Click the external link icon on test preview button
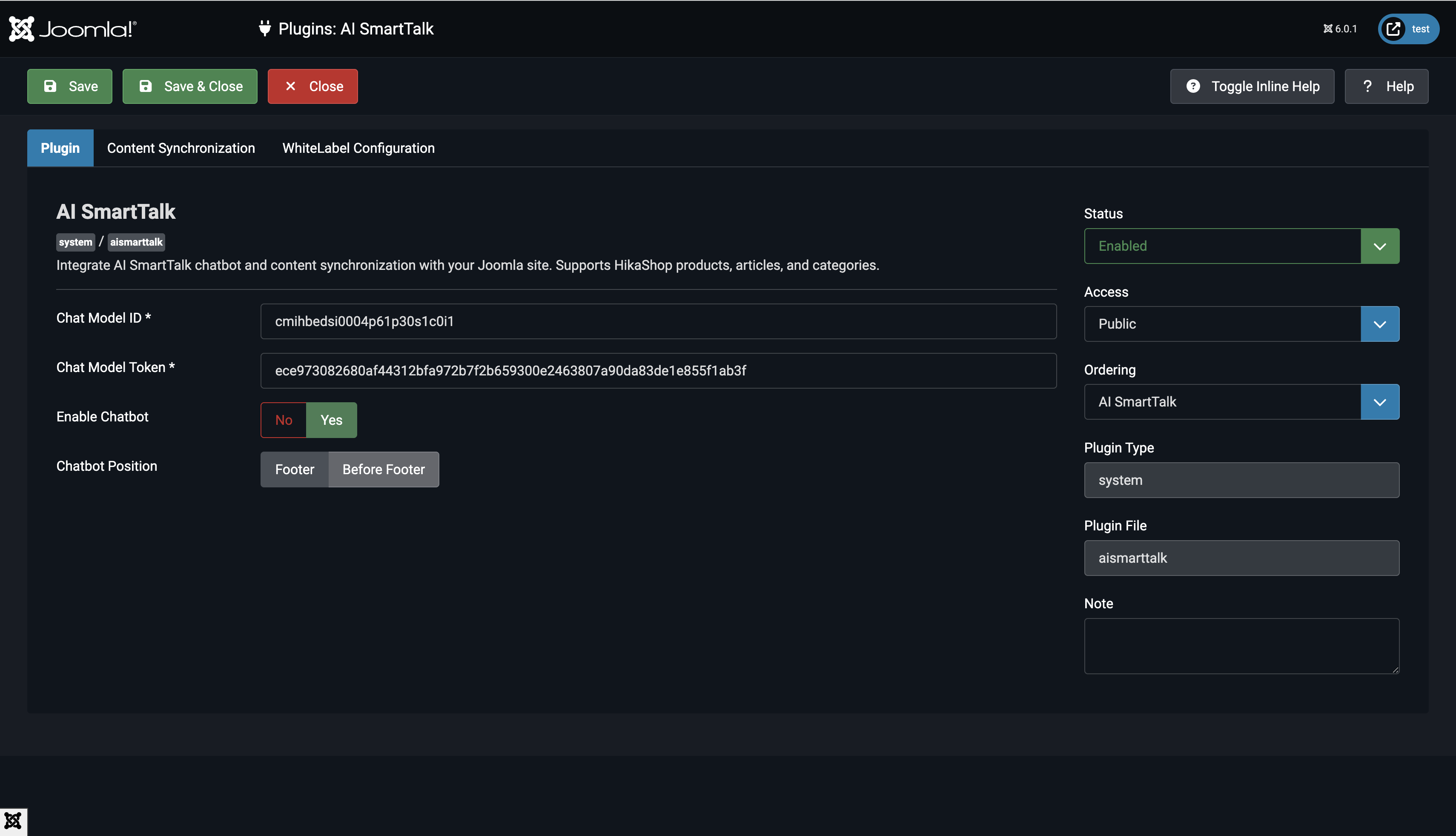Viewport: 1456px width, 836px height. pos(1393,29)
